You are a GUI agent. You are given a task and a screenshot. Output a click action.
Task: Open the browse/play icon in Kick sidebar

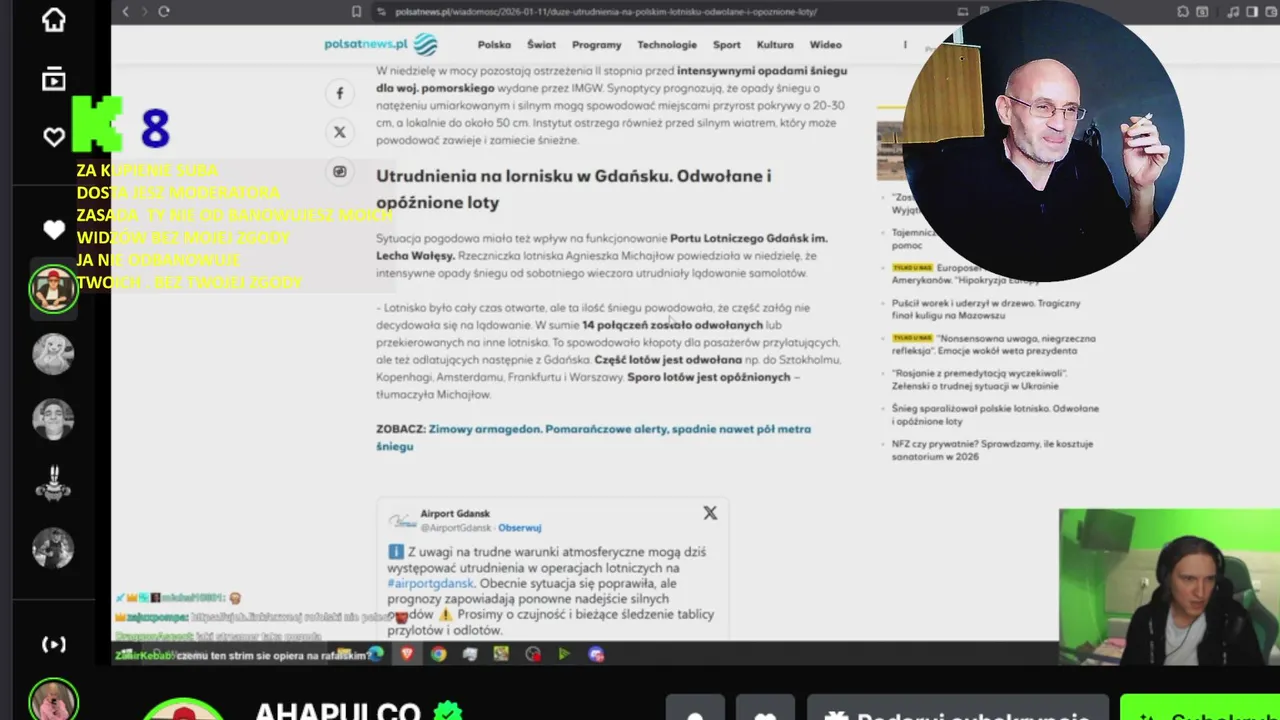(x=53, y=79)
